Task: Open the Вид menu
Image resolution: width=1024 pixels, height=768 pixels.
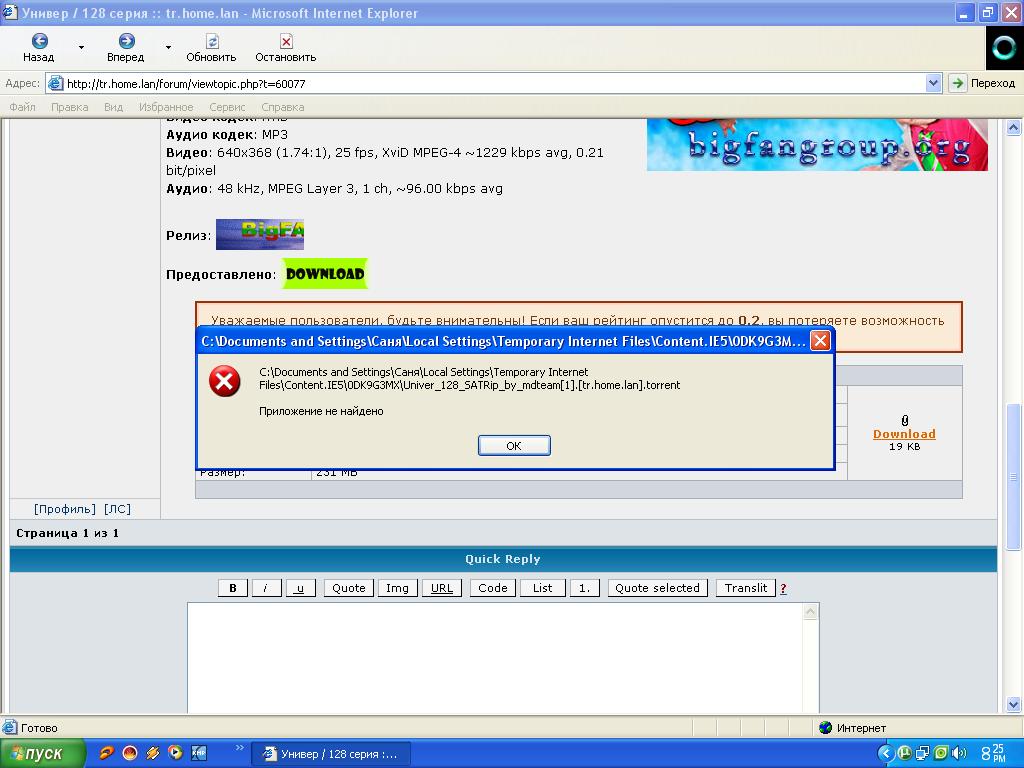Action: click(113, 106)
